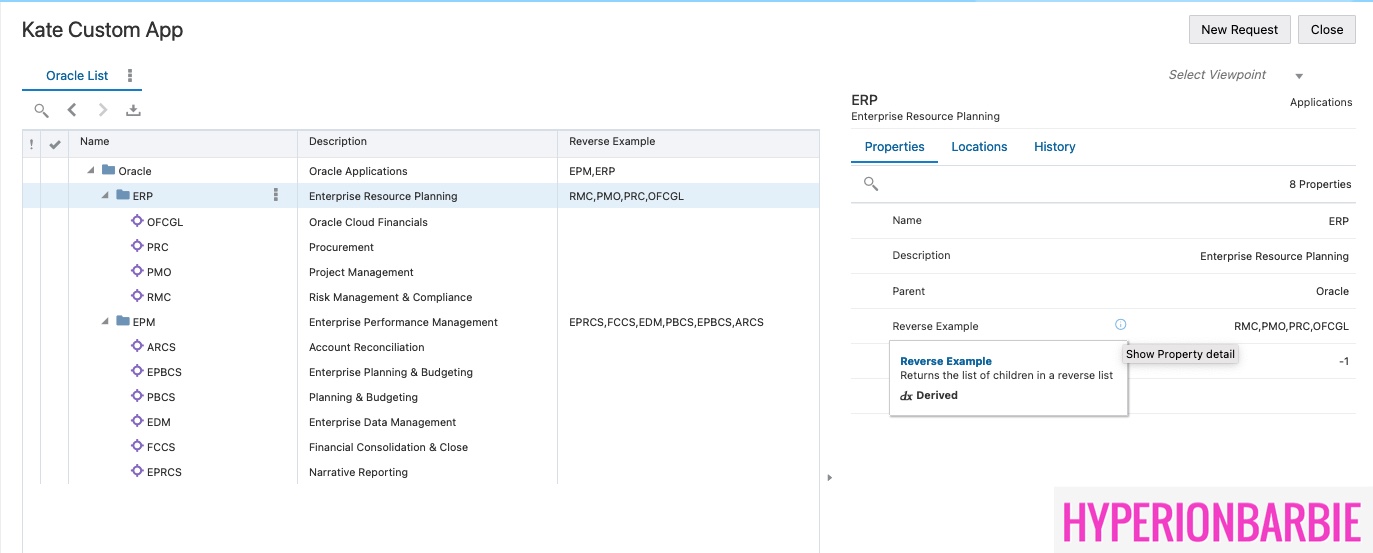Click the New Request button
The width and height of the screenshot is (1373, 553).
tap(1239, 30)
